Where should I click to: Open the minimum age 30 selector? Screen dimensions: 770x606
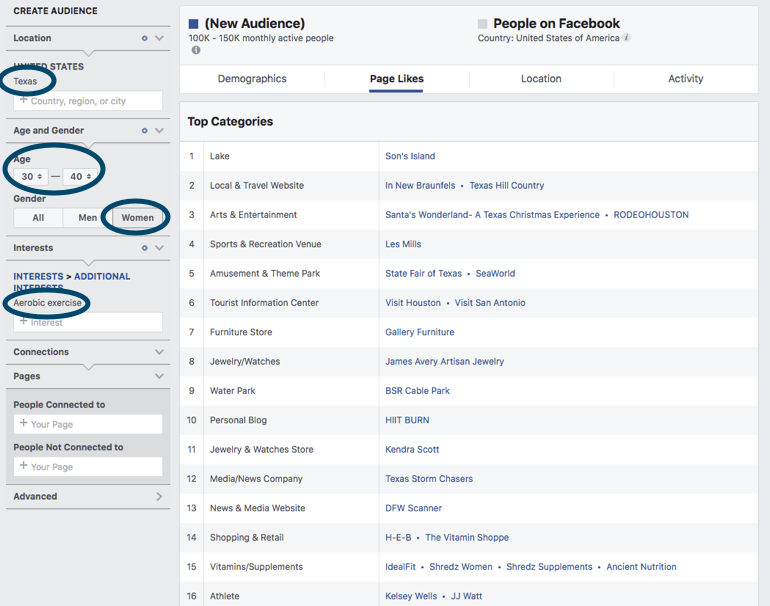31,176
